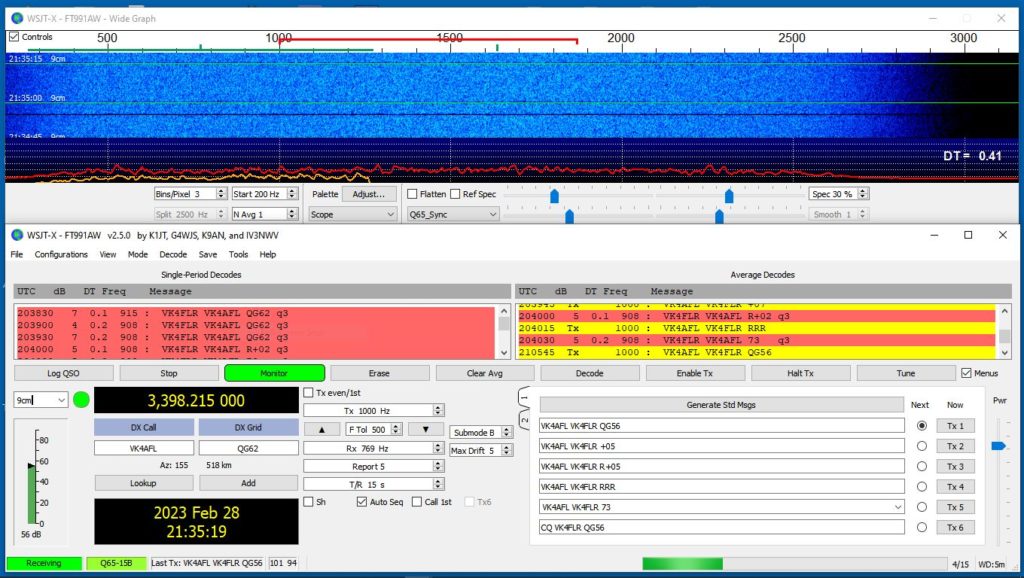The image size is (1024, 578).
Task: Select Next radio for Tx 6 message
Action: pyautogui.click(x=921, y=527)
